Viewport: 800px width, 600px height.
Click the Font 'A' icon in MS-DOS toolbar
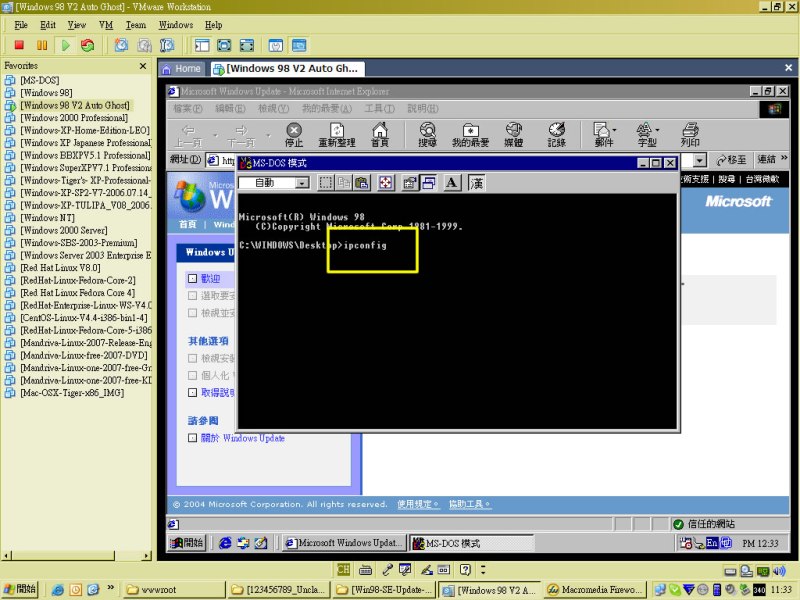pos(452,183)
